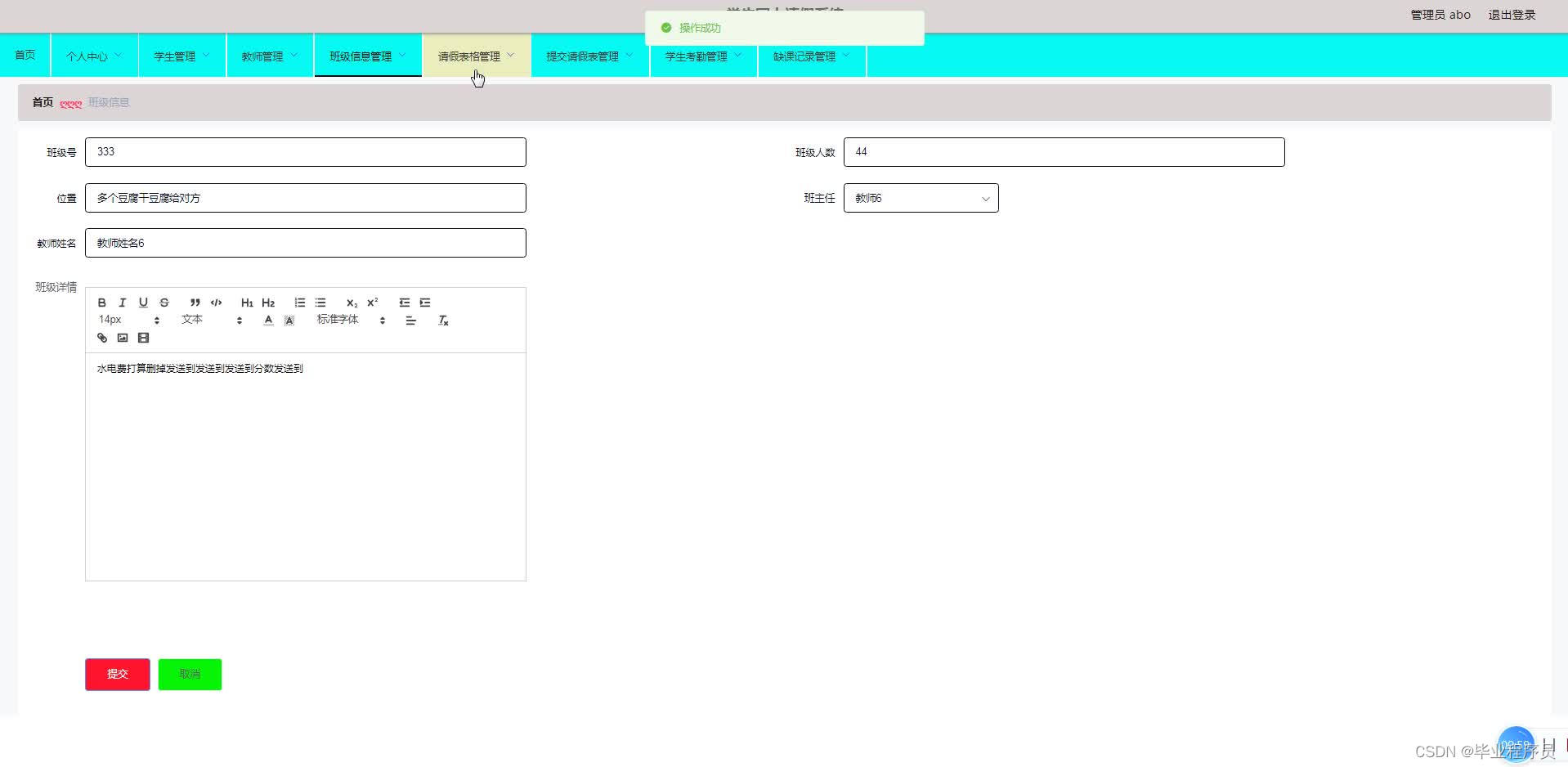1568x767 pixels.
Task: Click the 班级信息 breadcrumb item
Action: pos(109,102)
